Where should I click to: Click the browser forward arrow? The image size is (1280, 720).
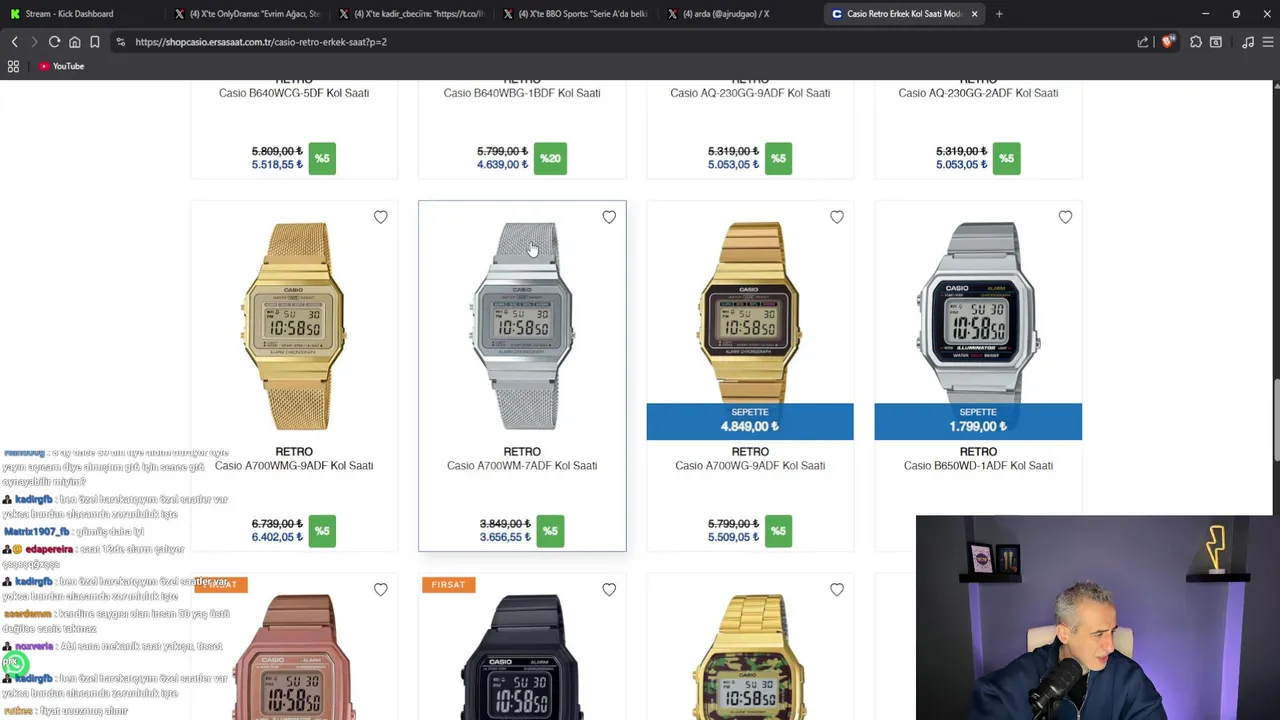point(33,42)
